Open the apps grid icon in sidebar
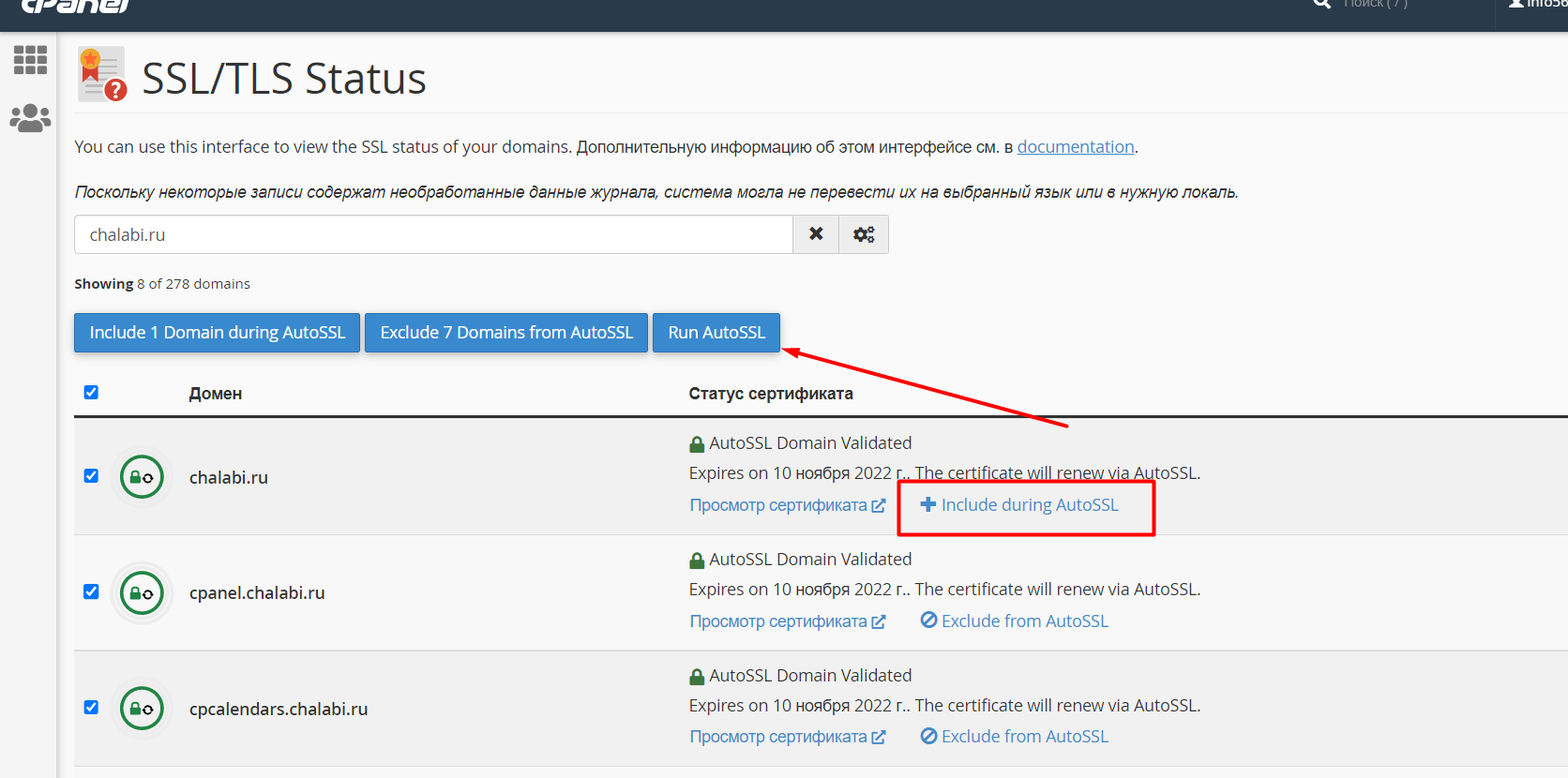Image resolution: width=1568 pixels, height=778 pixels. (30, 60)
